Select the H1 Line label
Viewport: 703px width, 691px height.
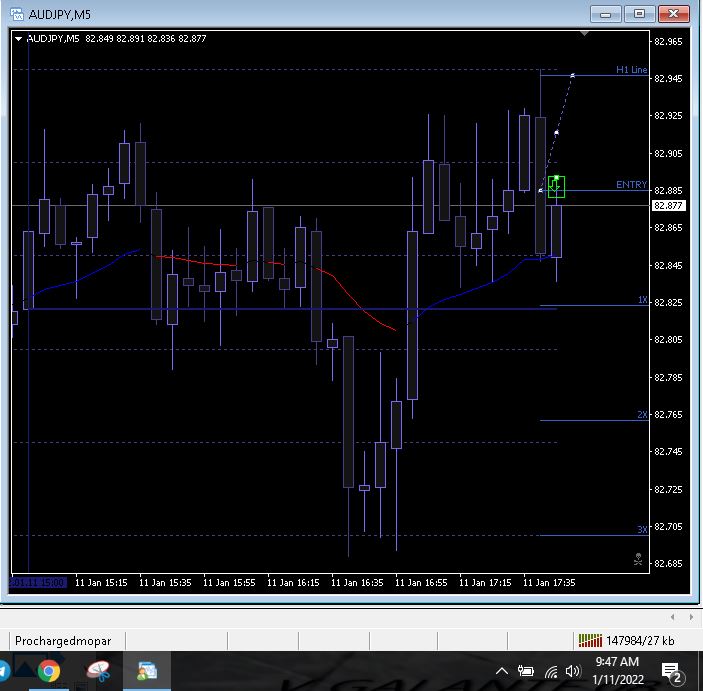click(x=631, y=70)
